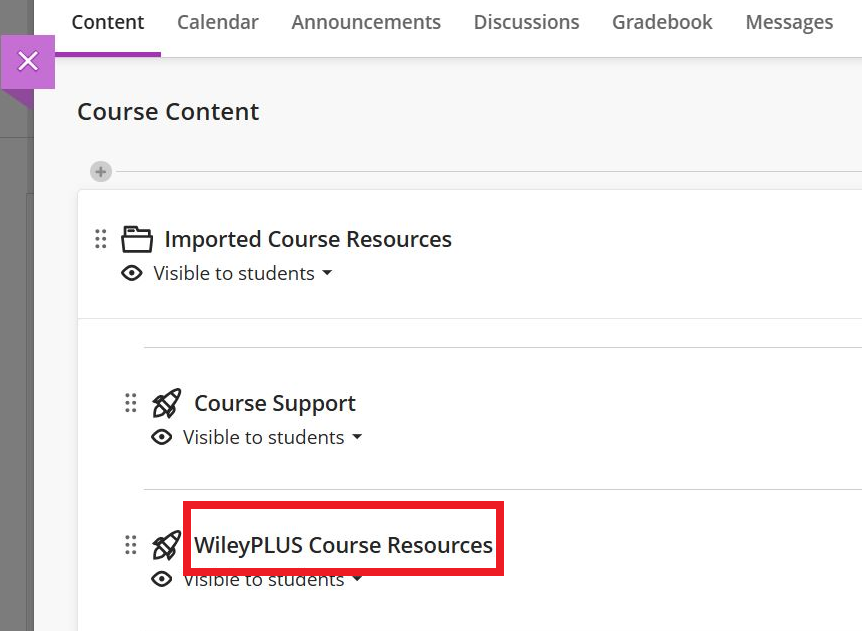
Task: Close the course panel with purple X
Action: [27, 61]
